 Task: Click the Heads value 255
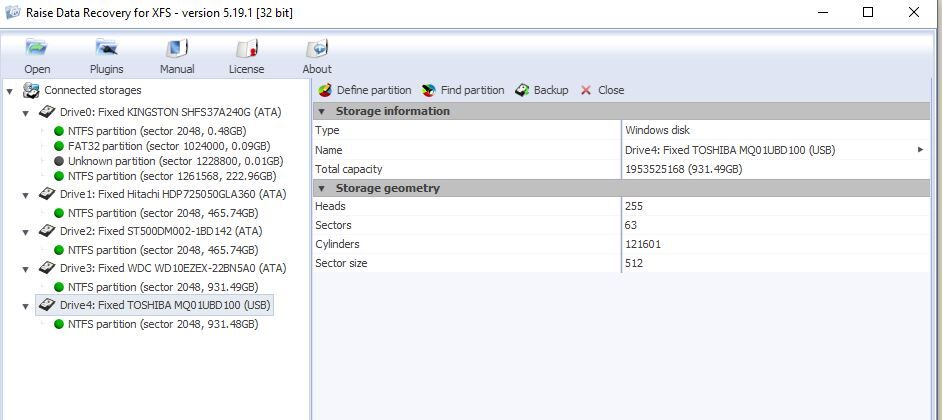[634, 206]
